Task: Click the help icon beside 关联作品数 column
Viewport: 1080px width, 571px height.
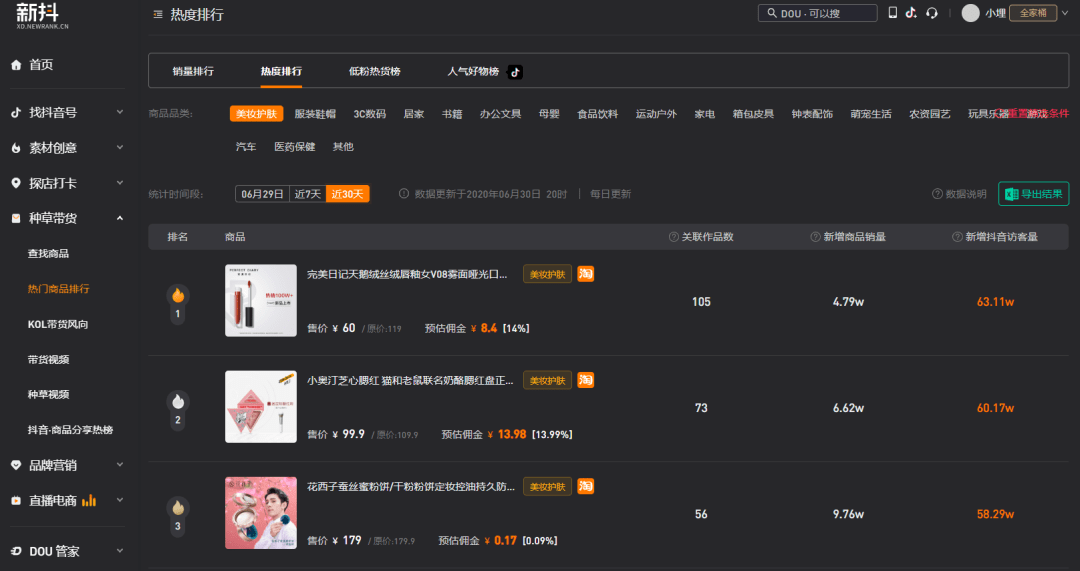Action: tap(674, 237)
